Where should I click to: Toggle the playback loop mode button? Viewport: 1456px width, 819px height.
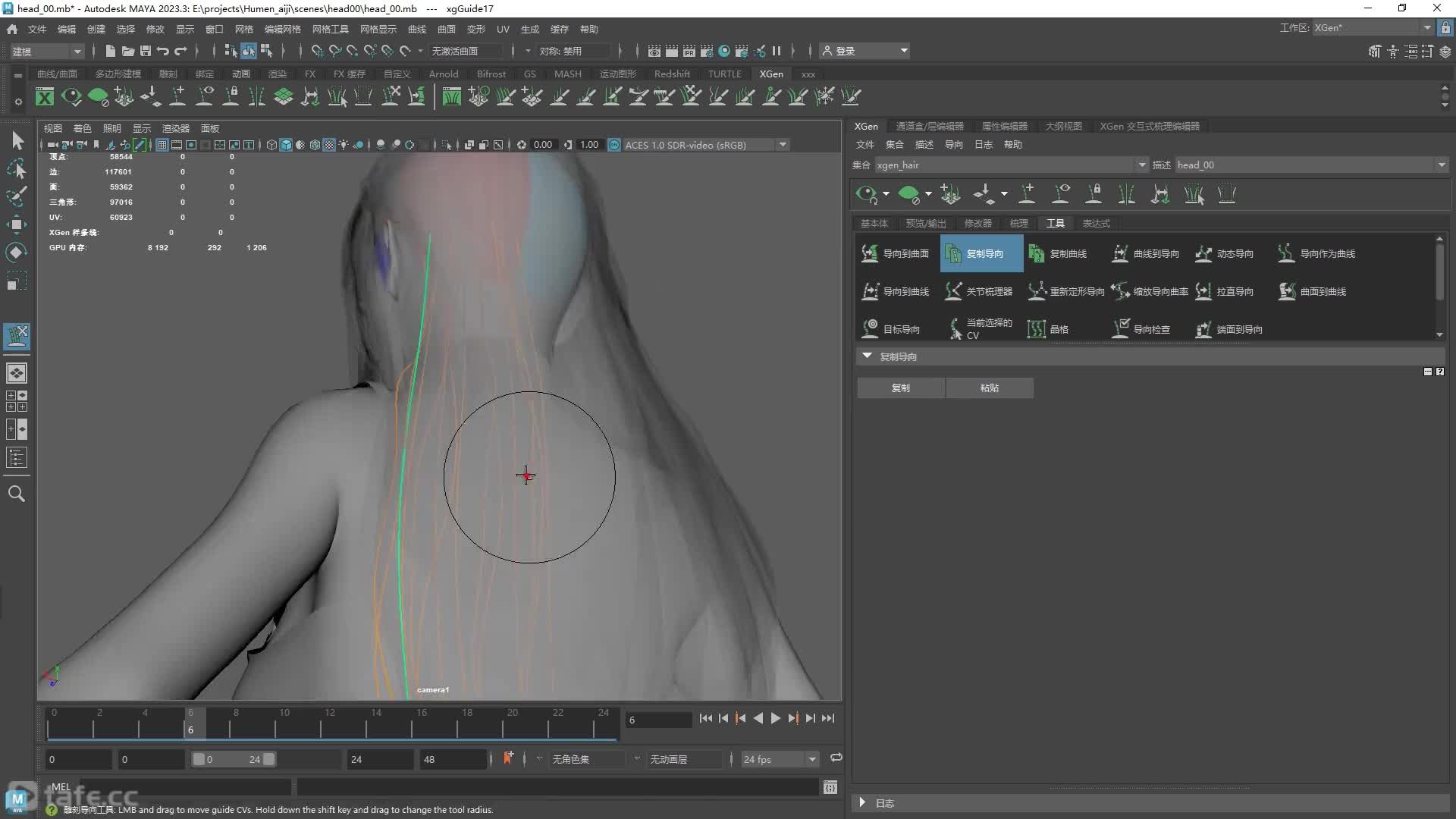(836, 758)
